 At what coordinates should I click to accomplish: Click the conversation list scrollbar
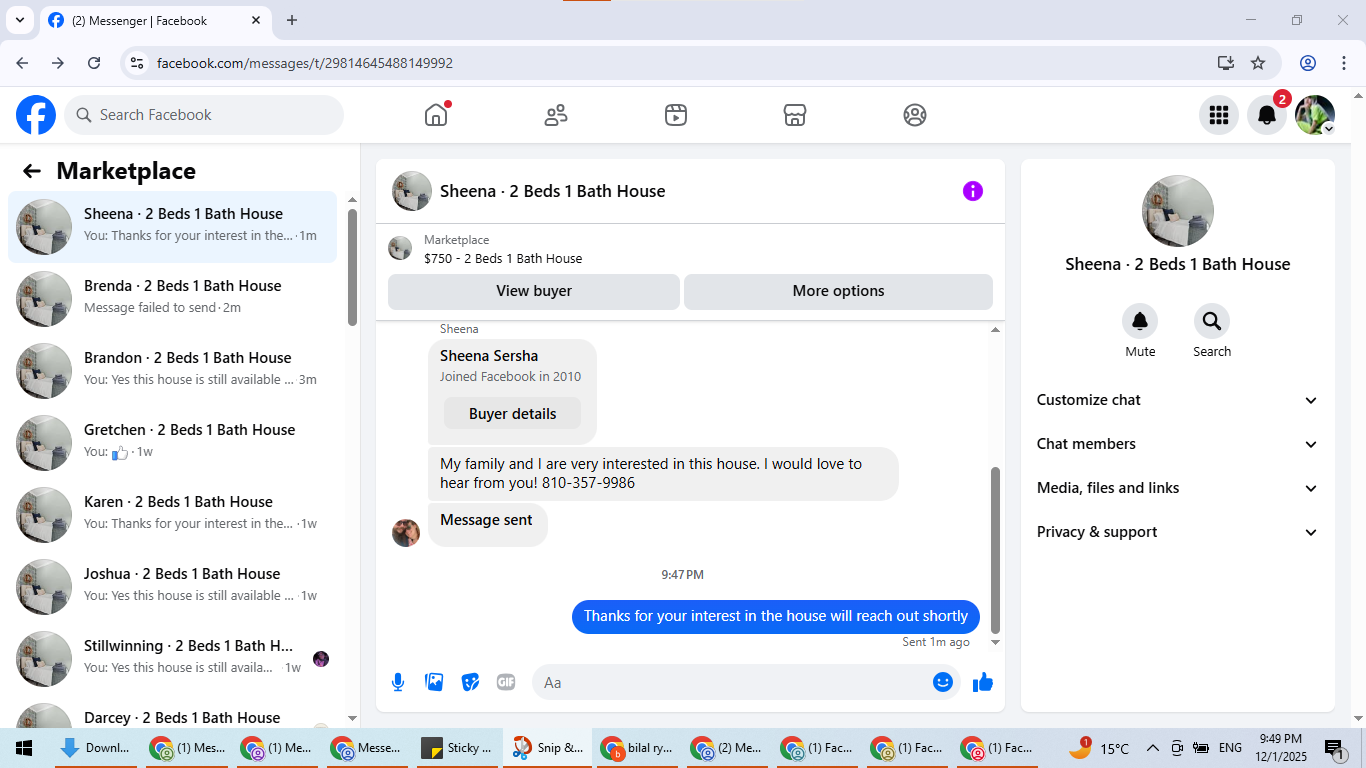(x=352, y=267)
